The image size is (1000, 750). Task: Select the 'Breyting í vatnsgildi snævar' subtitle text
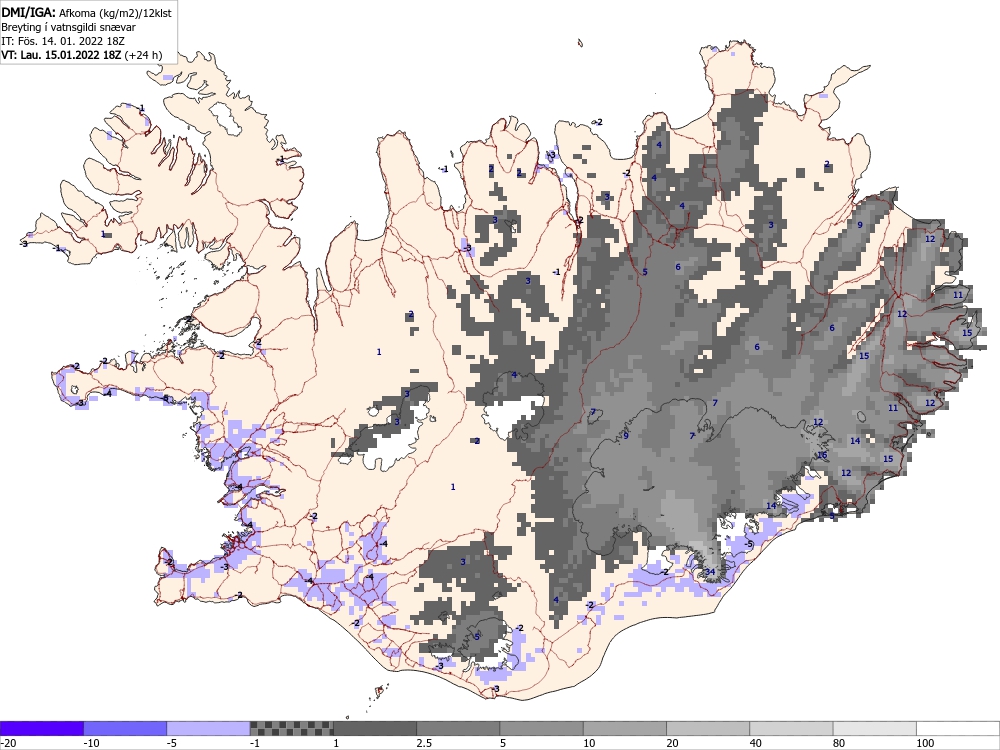[x=68, y=27]
